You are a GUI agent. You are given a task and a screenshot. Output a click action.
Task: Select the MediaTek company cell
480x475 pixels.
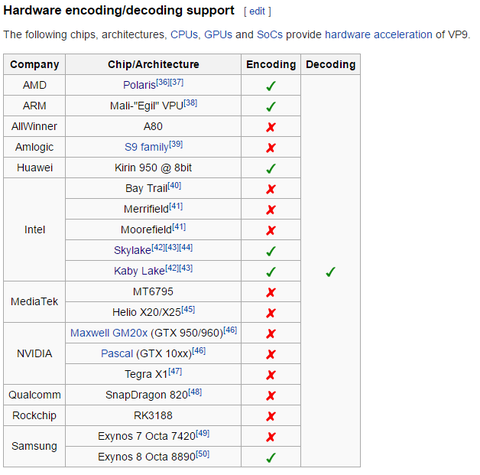coord(34,302)
